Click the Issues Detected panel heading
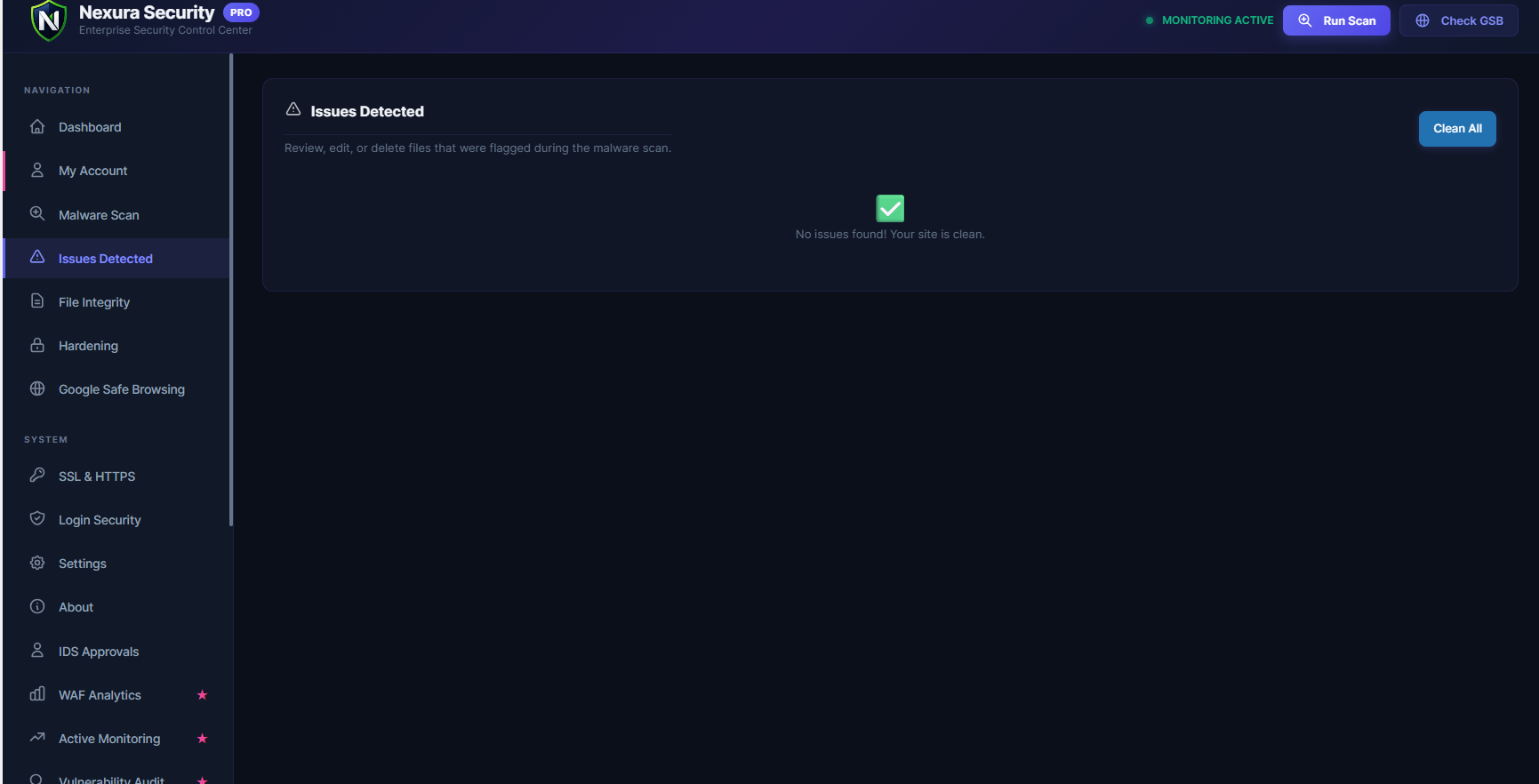The width and height of the screenshot is (1539, 784). click(x=367, y=111)
